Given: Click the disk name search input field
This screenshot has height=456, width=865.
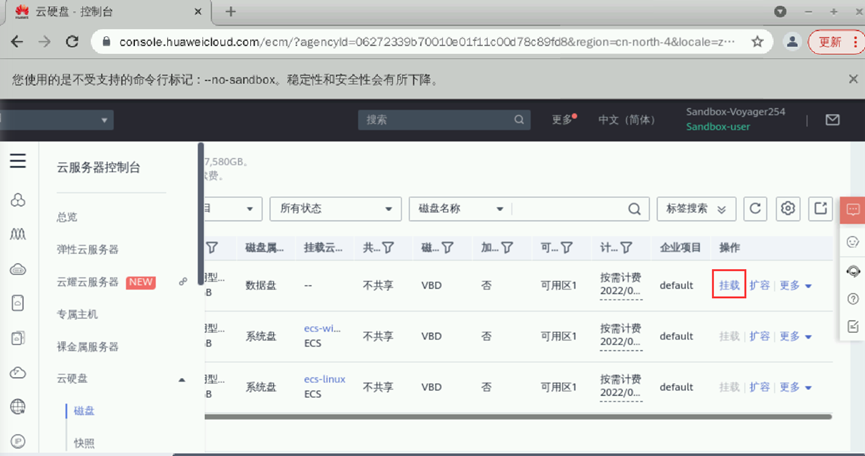Looking at the screenshot, I should click(569, 209).
